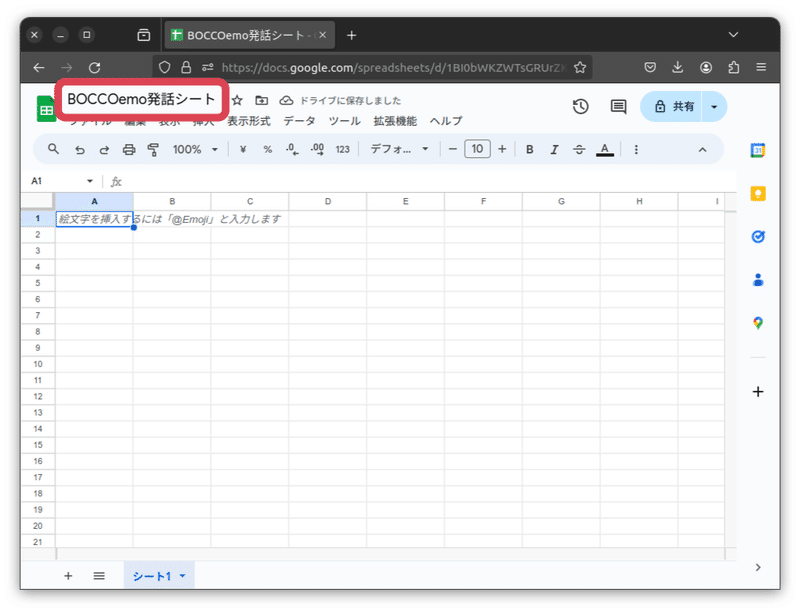Open the 100% zoom dropdown
This screenshot has height=612, width=800.
pos(195,149)
